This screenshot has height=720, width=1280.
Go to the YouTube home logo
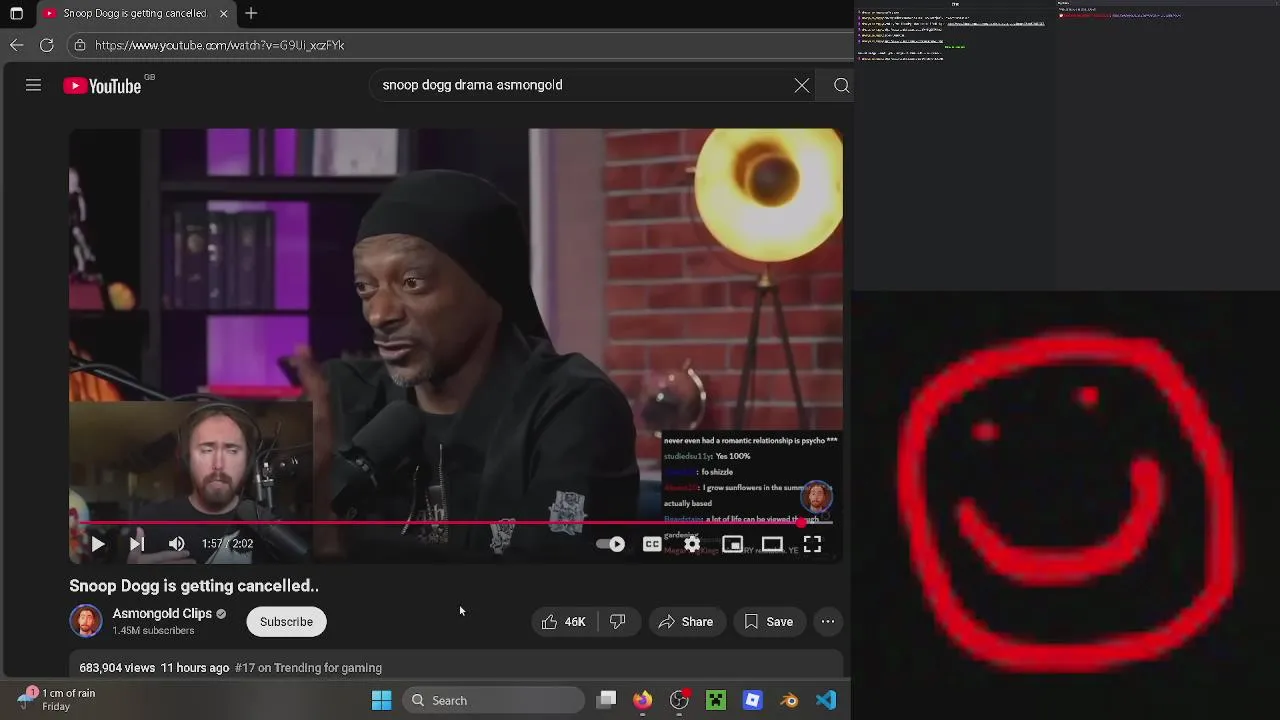pyautogui.click(x=103, y=86)
